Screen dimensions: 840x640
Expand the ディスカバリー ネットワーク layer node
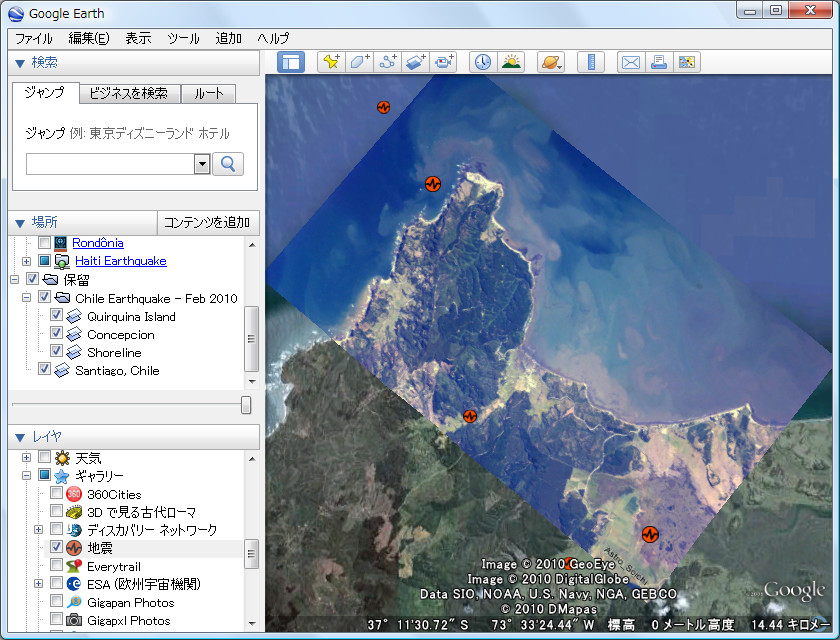click(x=39, y=530)
